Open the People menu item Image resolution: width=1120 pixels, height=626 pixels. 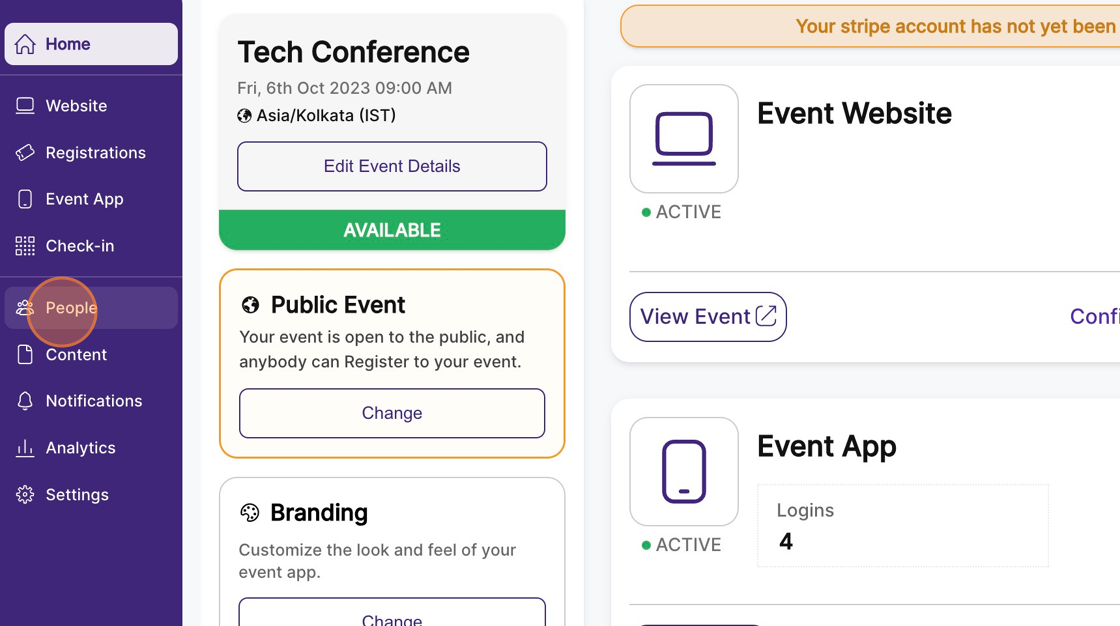71,308
